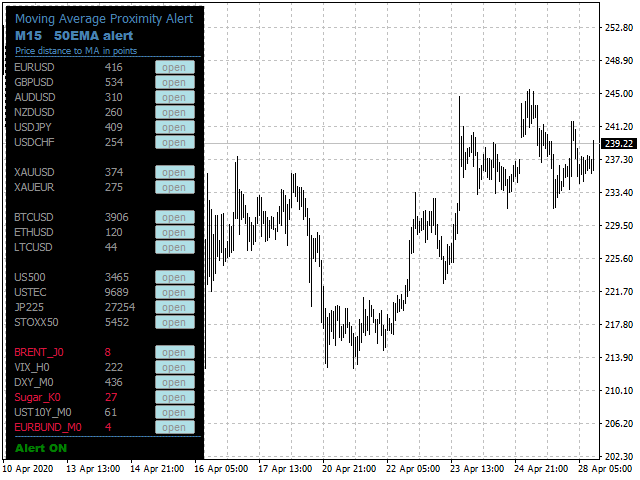Select the EURUSD symbol name

(x=34, y=67)
